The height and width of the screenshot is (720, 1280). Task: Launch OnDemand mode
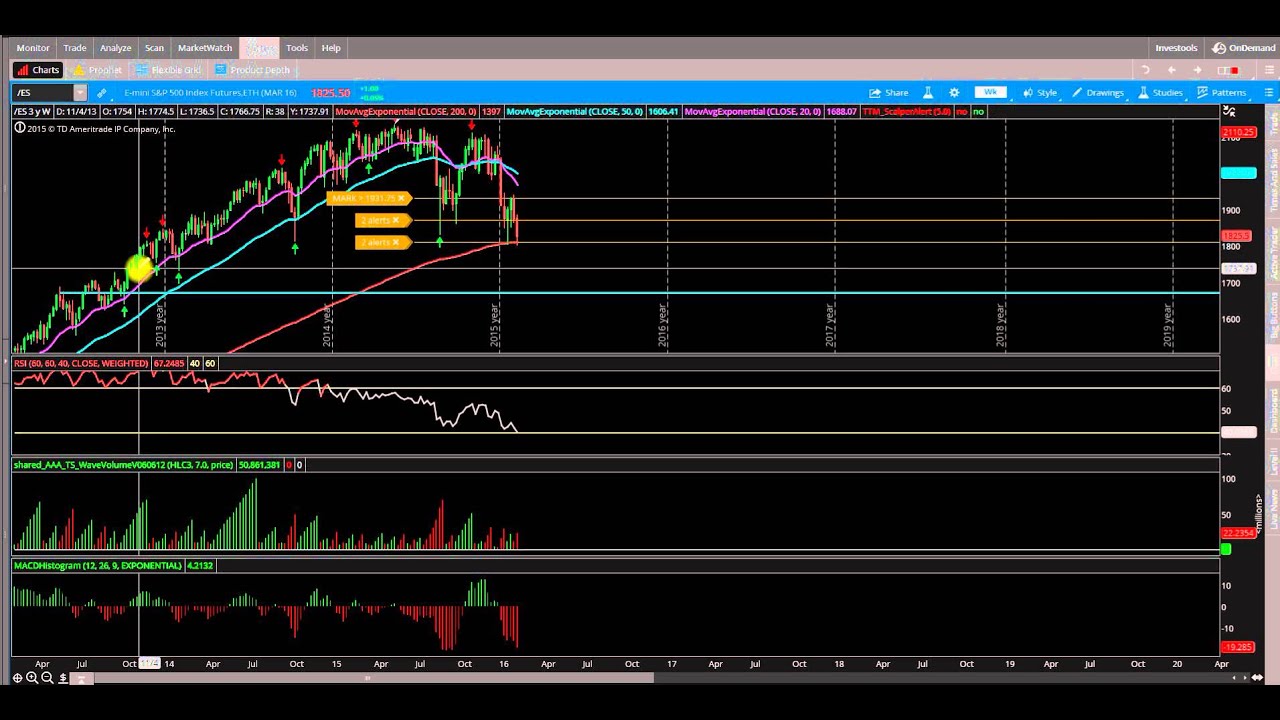coord(1245,48)
